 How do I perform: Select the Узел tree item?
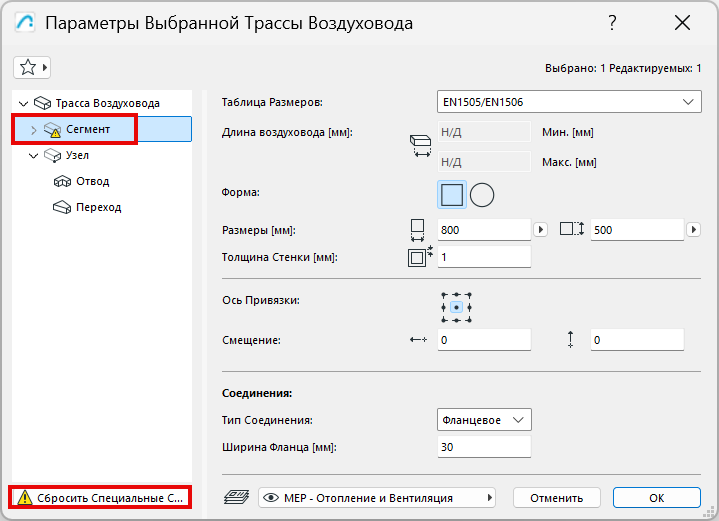pyautogui.click(x=77, y=155)
